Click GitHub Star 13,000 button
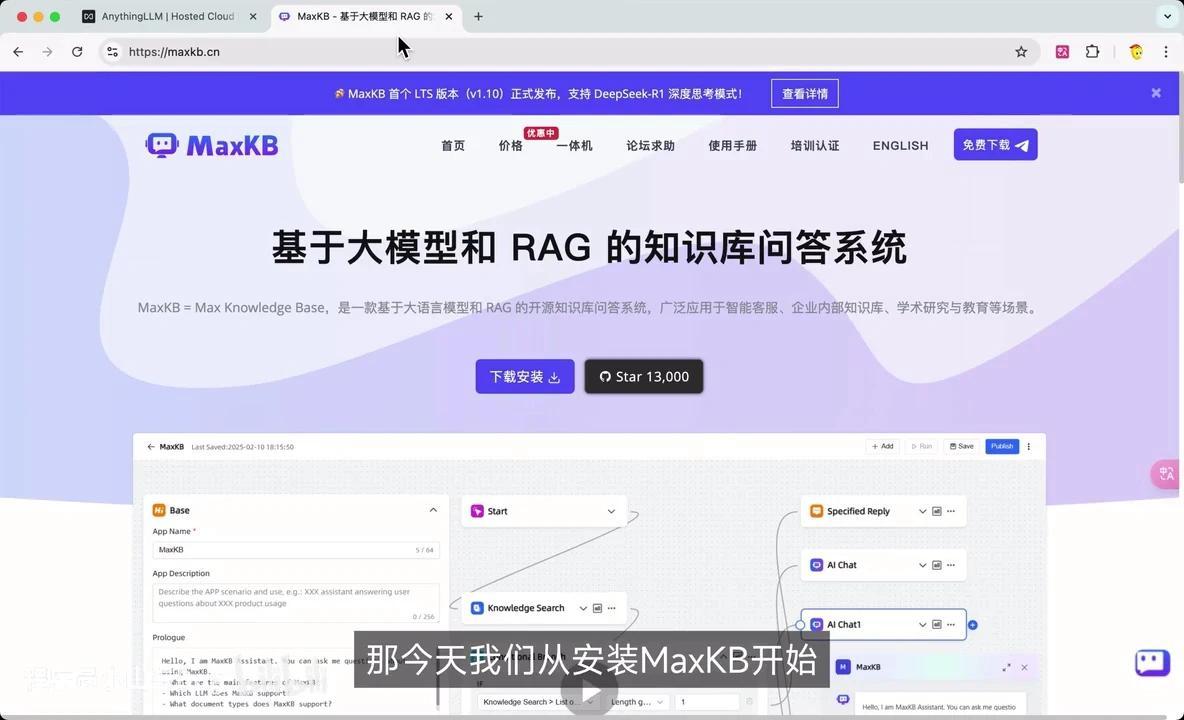The height and width of the screenshot is (720, 1184). tap(644, 377)
